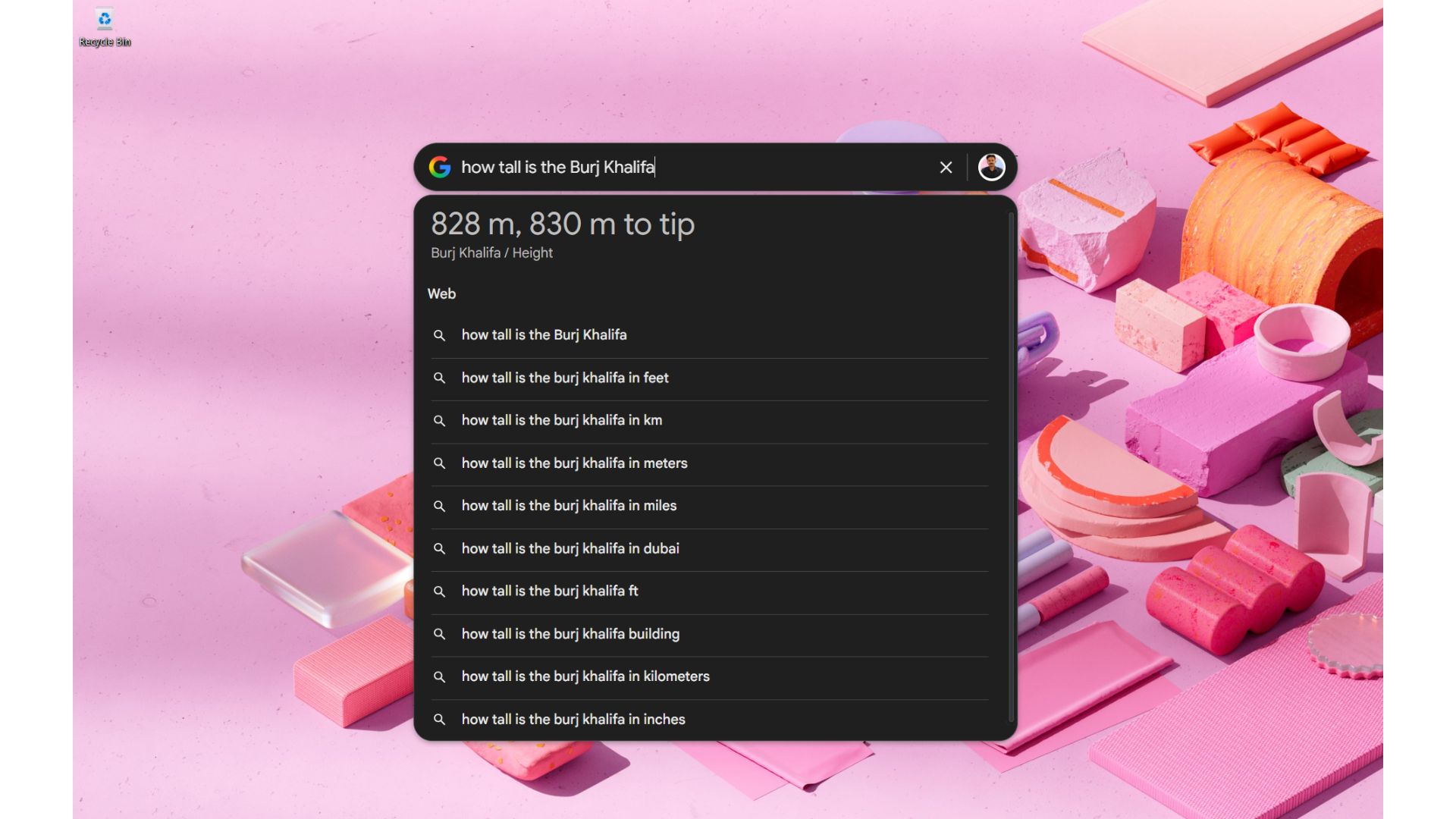Select suggestion ending with 'in meters'
Screen dimensions: 1456x819
pyautogui.click(x=574, y=463)
